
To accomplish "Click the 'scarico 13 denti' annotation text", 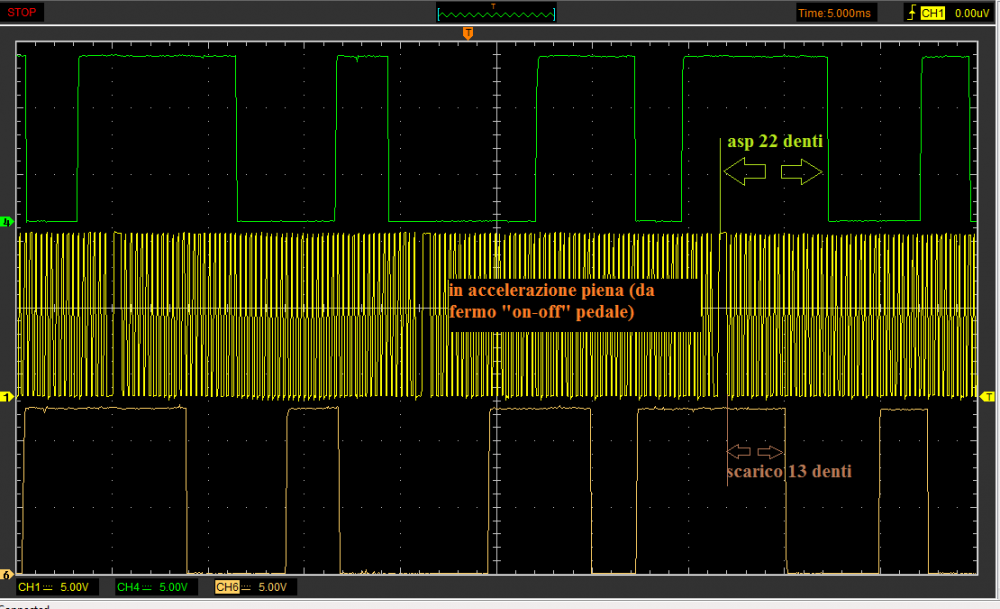I will click(x=789, y=471).
